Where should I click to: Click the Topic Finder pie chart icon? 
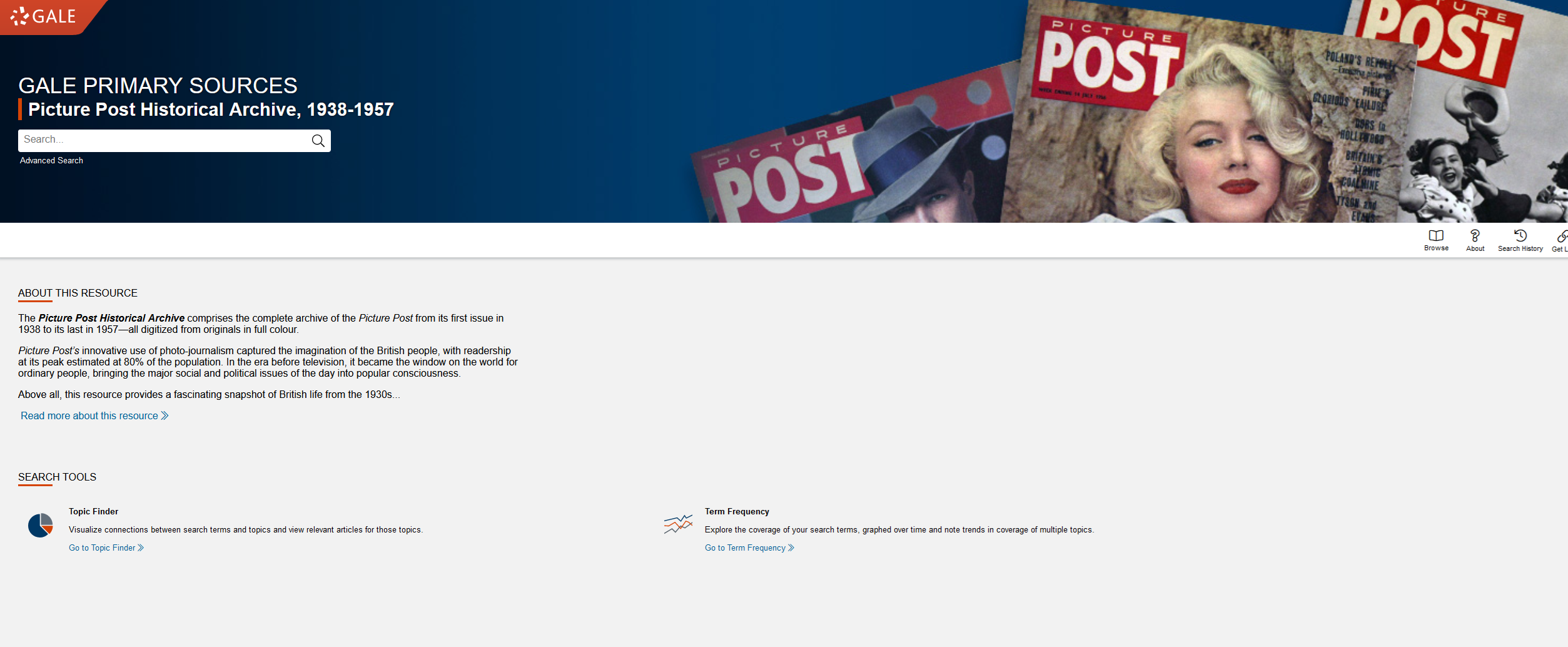(x=41, y=526)
